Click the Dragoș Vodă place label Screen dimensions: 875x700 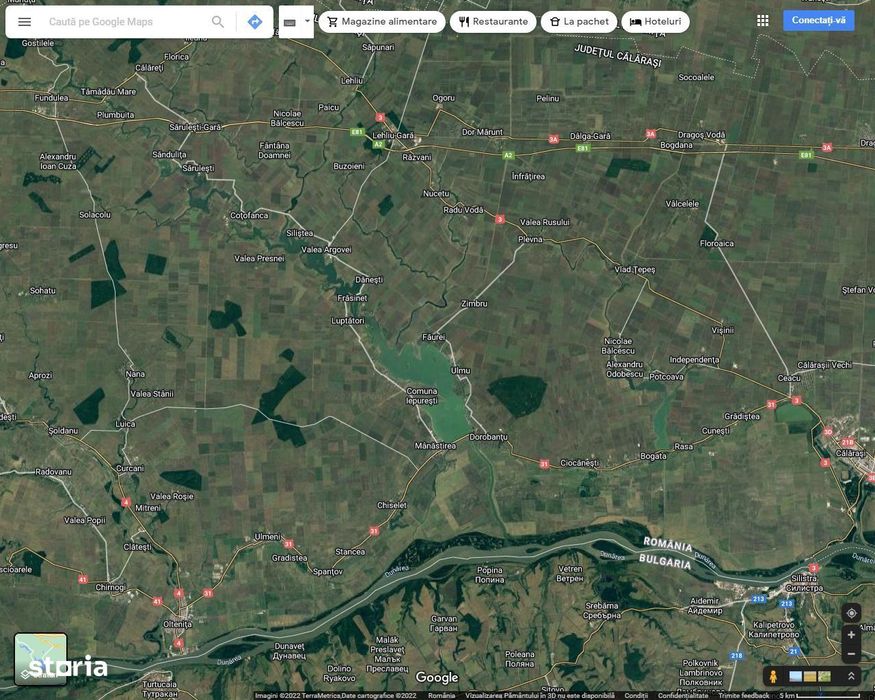click(701, 135)
